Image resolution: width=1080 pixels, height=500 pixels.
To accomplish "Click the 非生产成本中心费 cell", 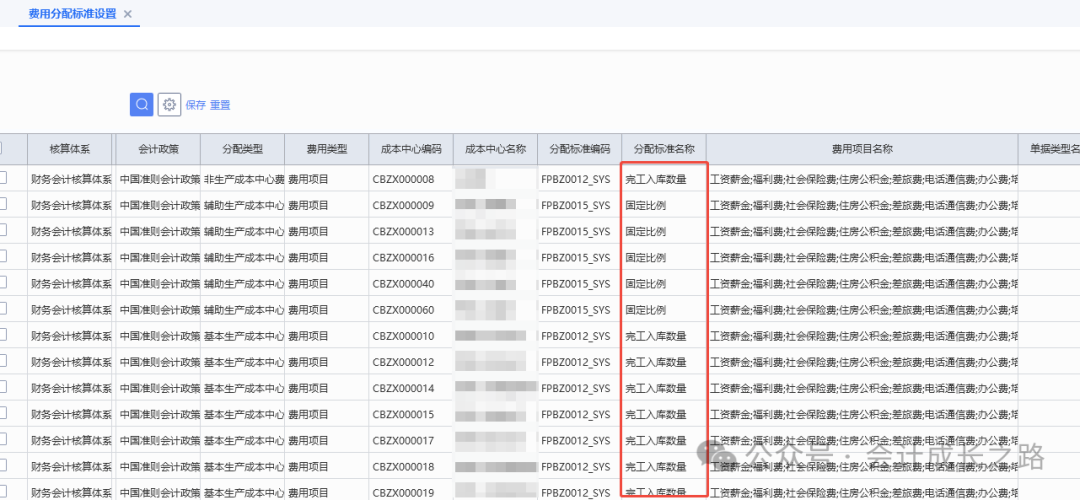I will (x=243, y=179).
